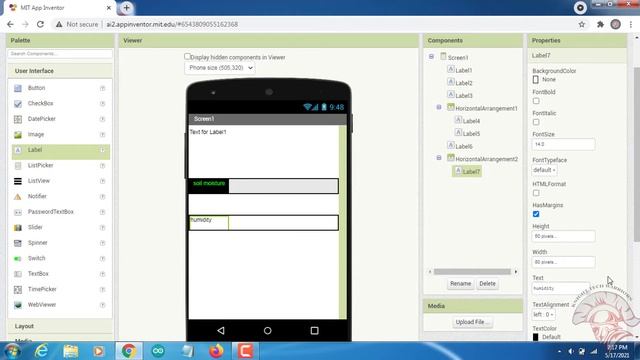The width and height of the screenshot is (640, 360).
Task: Open the BackgroundColor None swatch
Action: (x=536, y=80)
